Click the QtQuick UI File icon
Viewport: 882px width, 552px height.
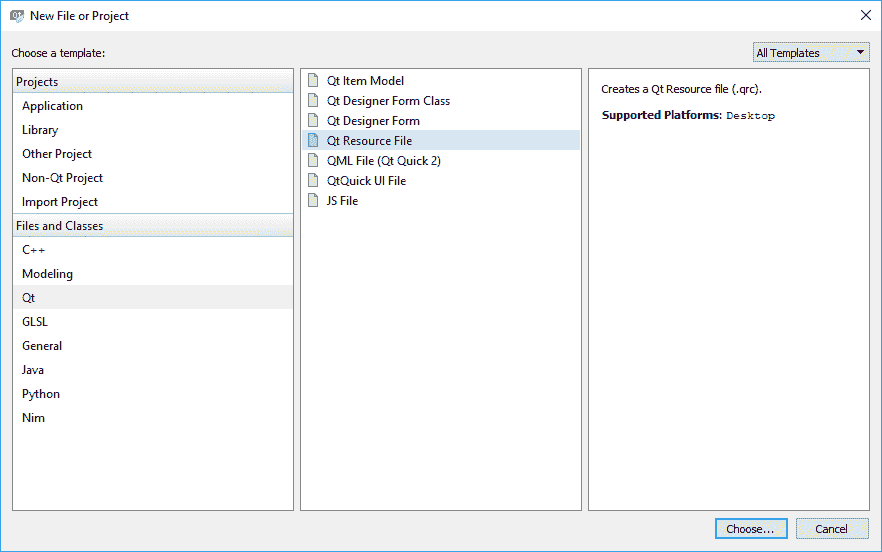(315, 181)
